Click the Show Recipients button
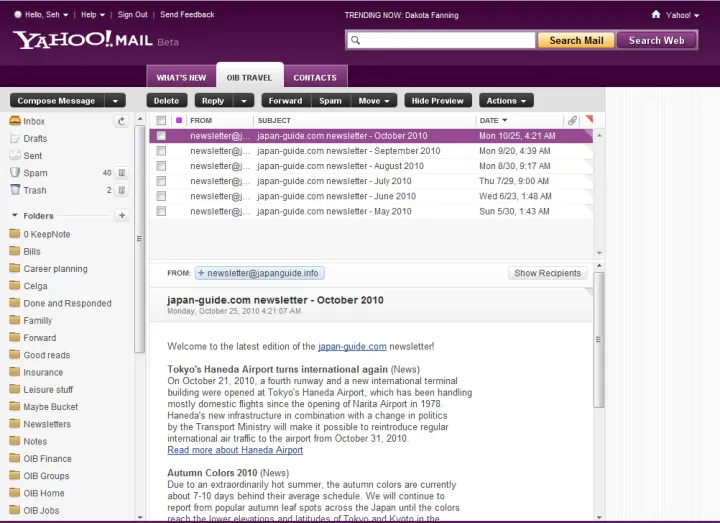 point(547,273)
